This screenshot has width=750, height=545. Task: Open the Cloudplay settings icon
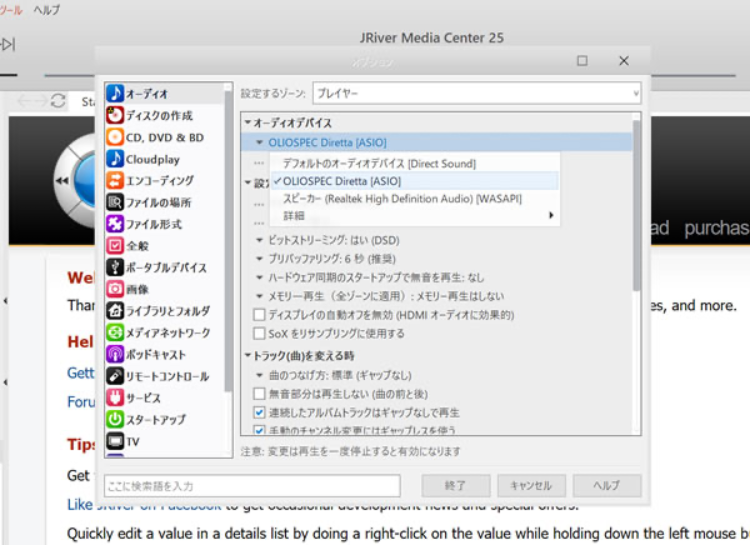pyautogui.click(x=115, y=159)
